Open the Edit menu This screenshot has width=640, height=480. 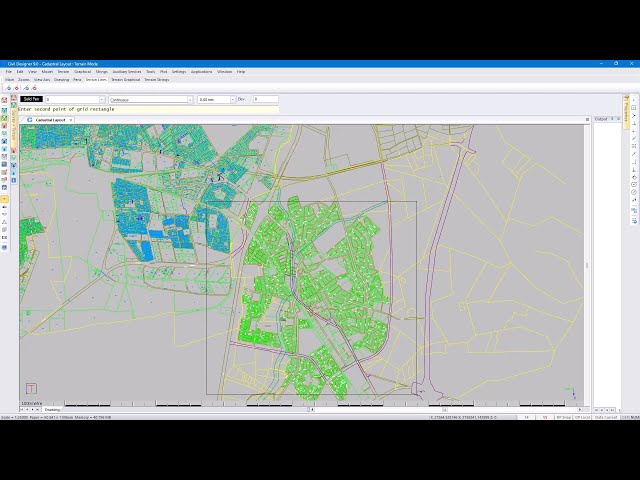(x=20, y=71)
